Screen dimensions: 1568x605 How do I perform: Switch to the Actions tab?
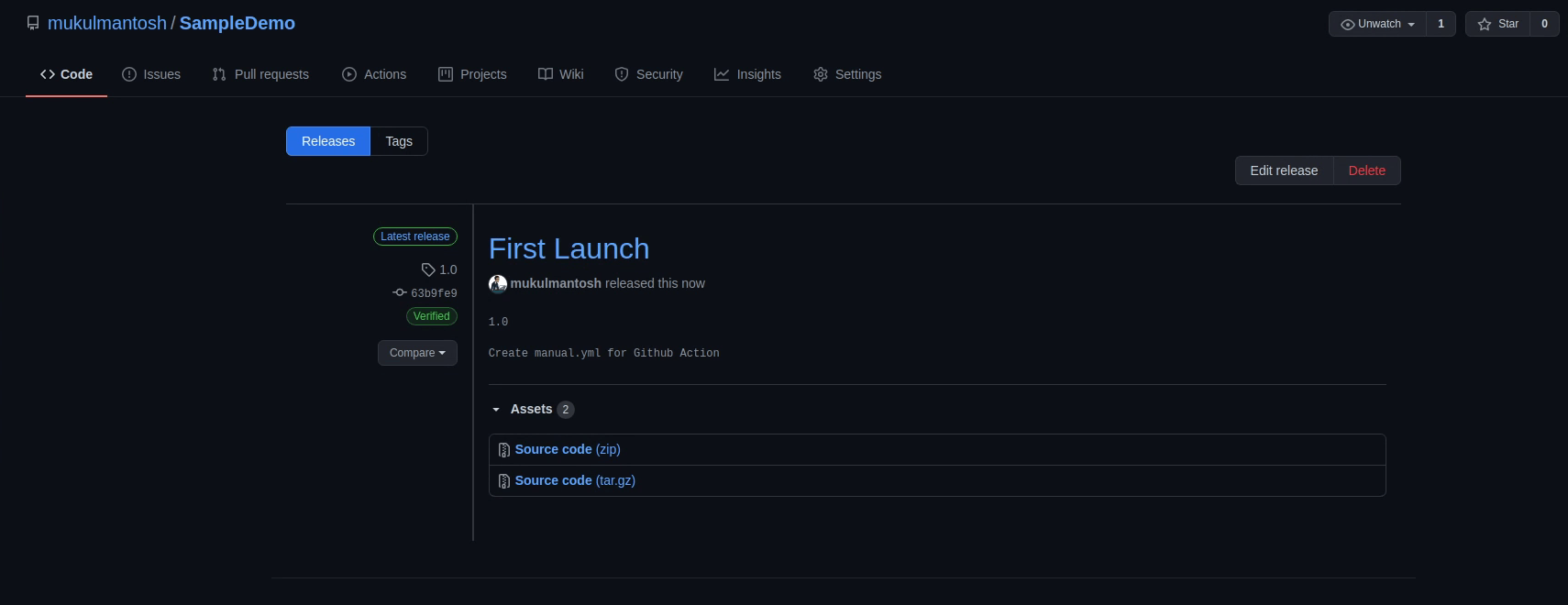(374, 74)
